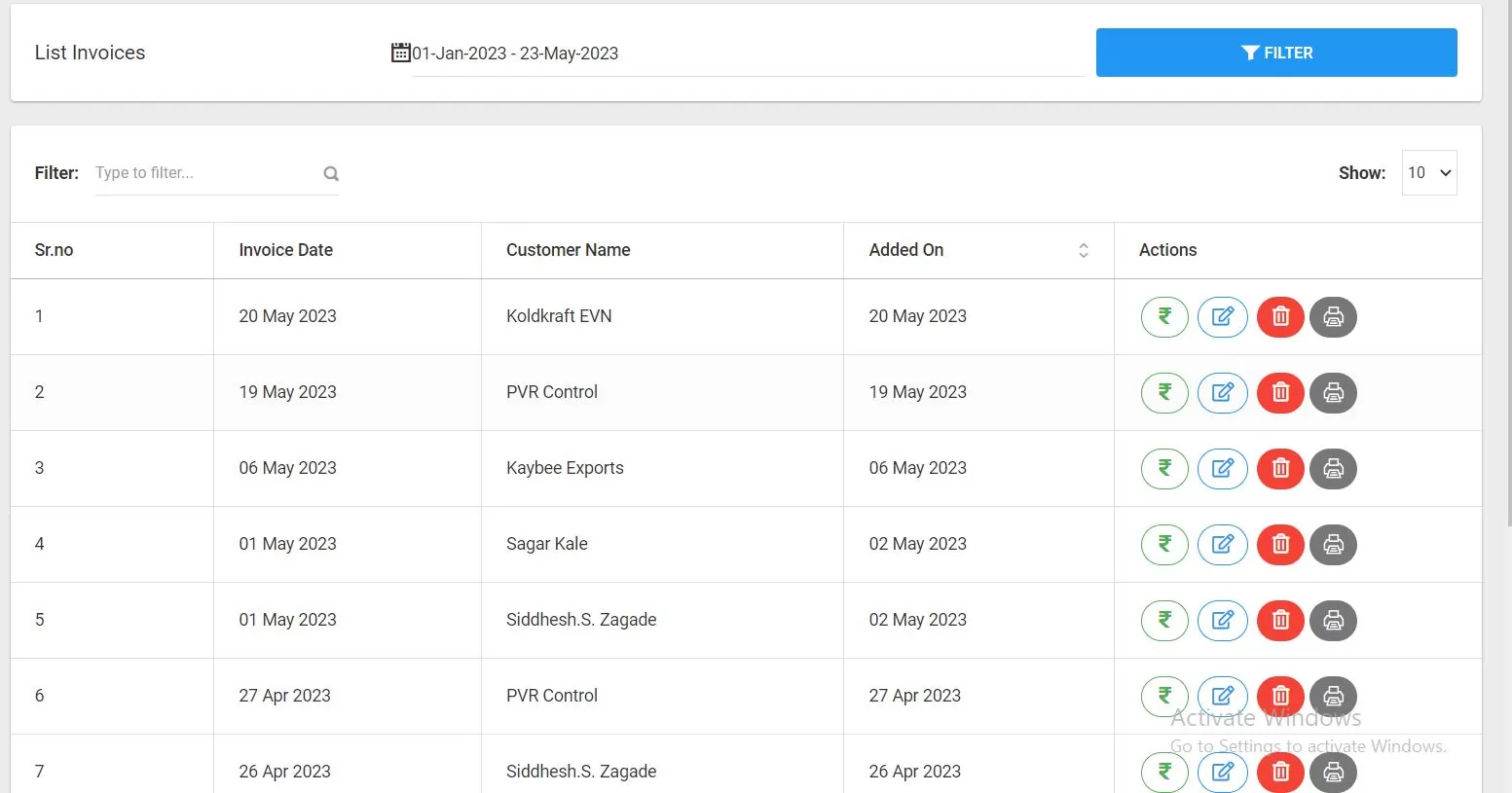This screenshot has height=793, width=1512.
Task: Delete the Koldkraft EVN invoice
Action: coord(1281,317)
